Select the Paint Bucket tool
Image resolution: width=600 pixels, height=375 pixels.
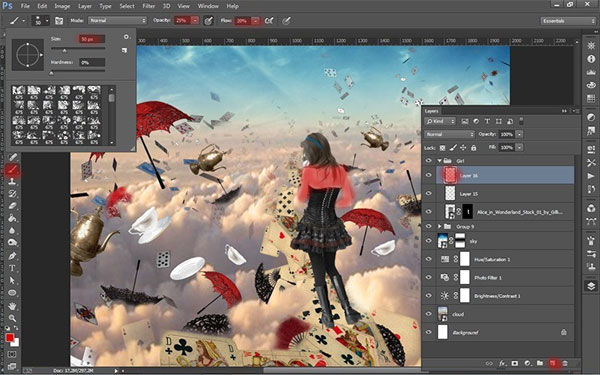pos(12,218)
